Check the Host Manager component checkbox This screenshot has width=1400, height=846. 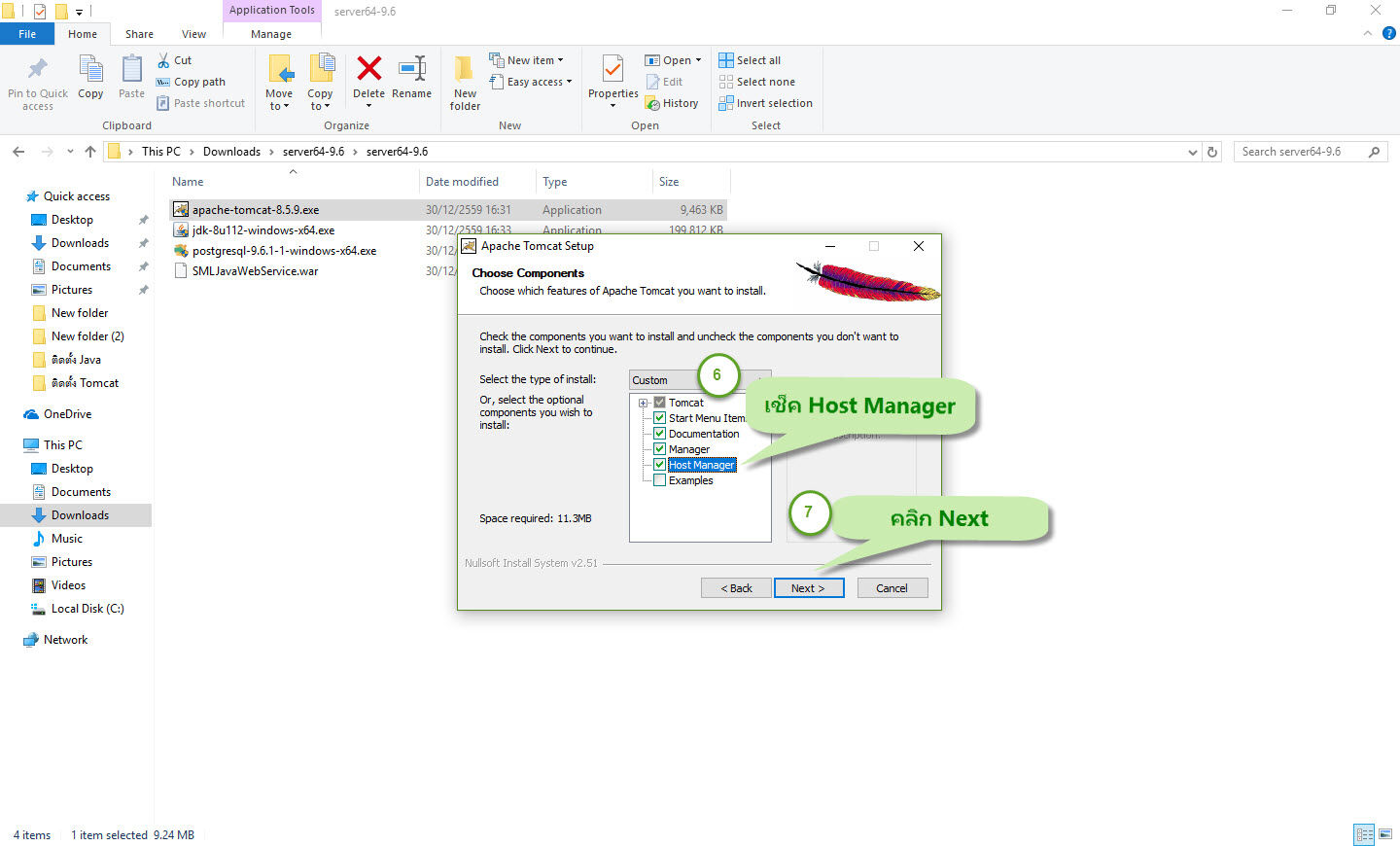point(659,465)
